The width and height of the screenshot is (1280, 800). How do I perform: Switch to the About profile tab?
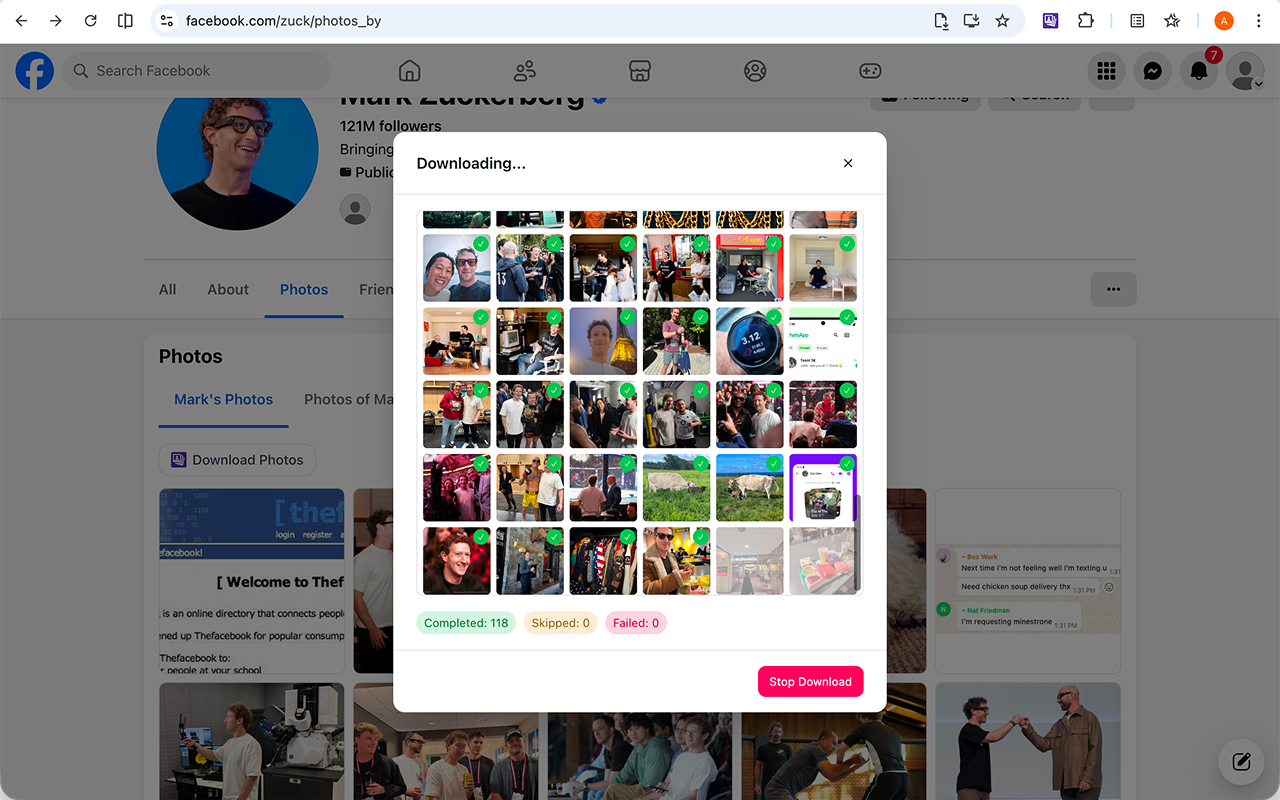pos(228,289)
